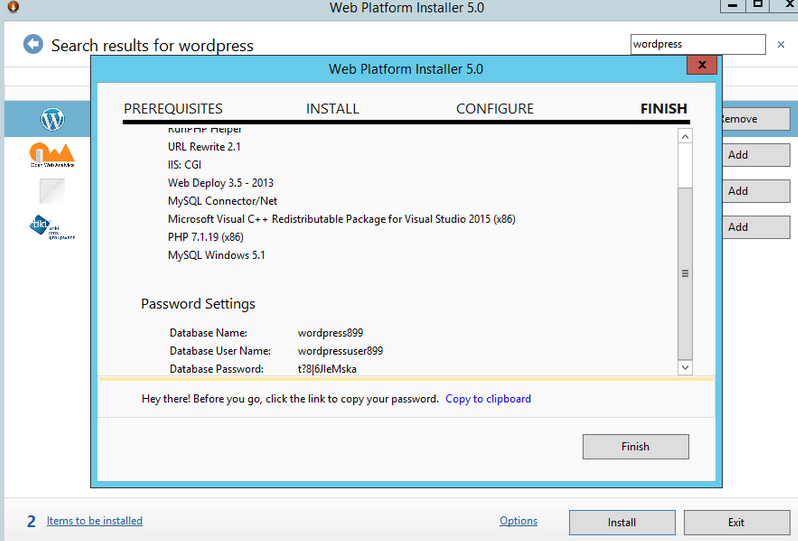Select the IIS: CGI entry
798x541 pixels.
(x=184, y=165)
